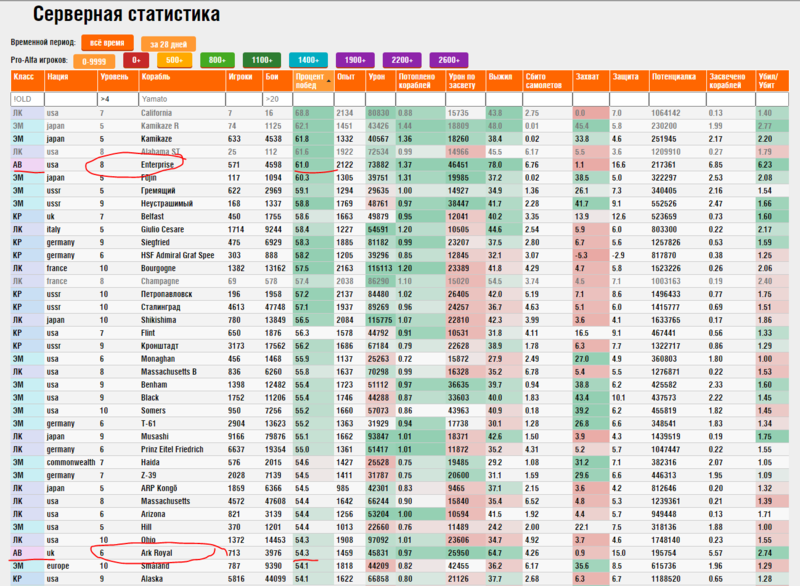The width and height of the screenshot is (800, 586).
Task: Select the '0-9999' Pro-Alfa filter
Action: (96, 62)
